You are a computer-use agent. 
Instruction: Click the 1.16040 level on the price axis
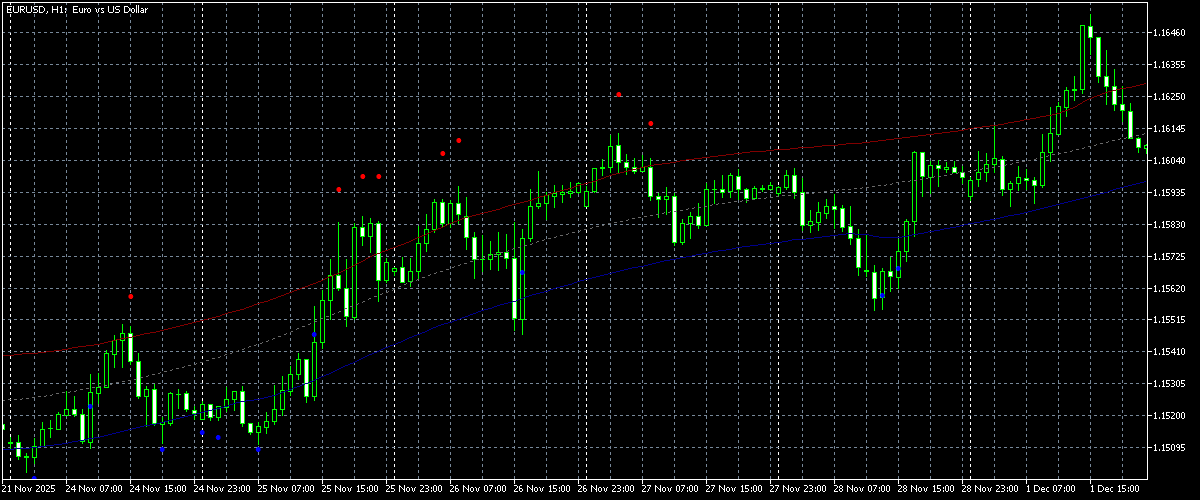pos(1169,160)
